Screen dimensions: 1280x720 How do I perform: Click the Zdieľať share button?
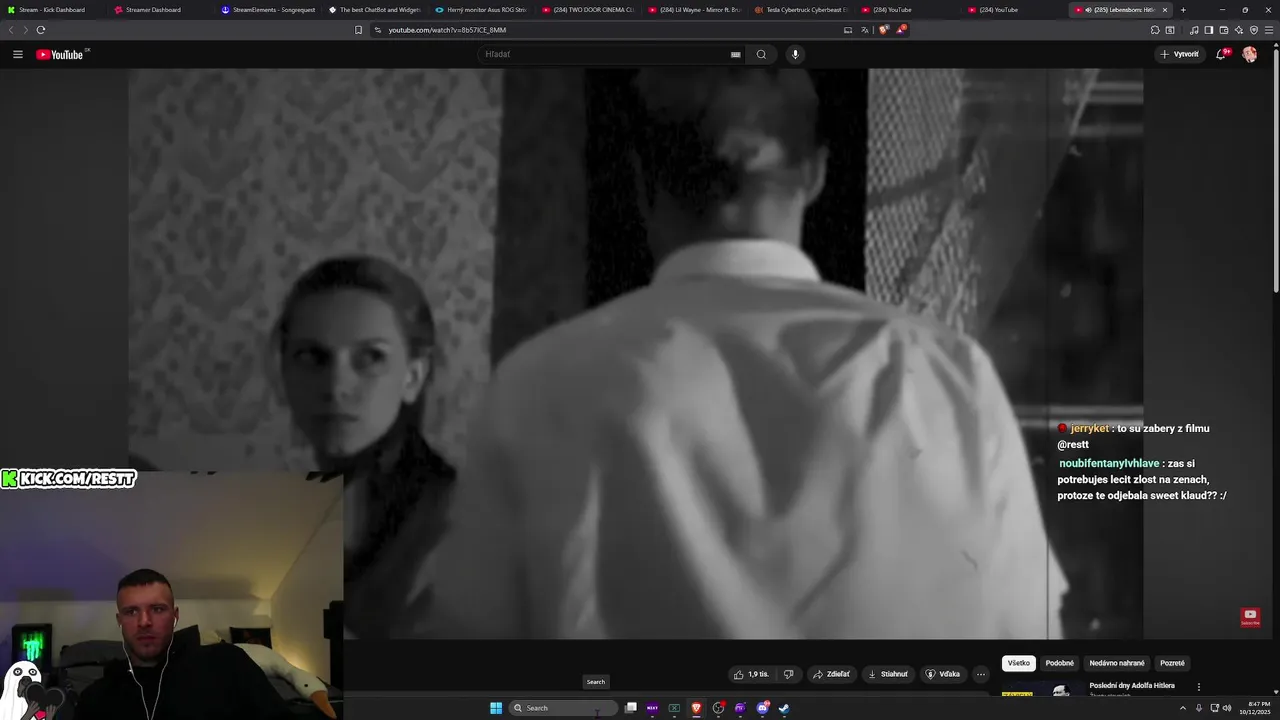[x=831, y=674]
